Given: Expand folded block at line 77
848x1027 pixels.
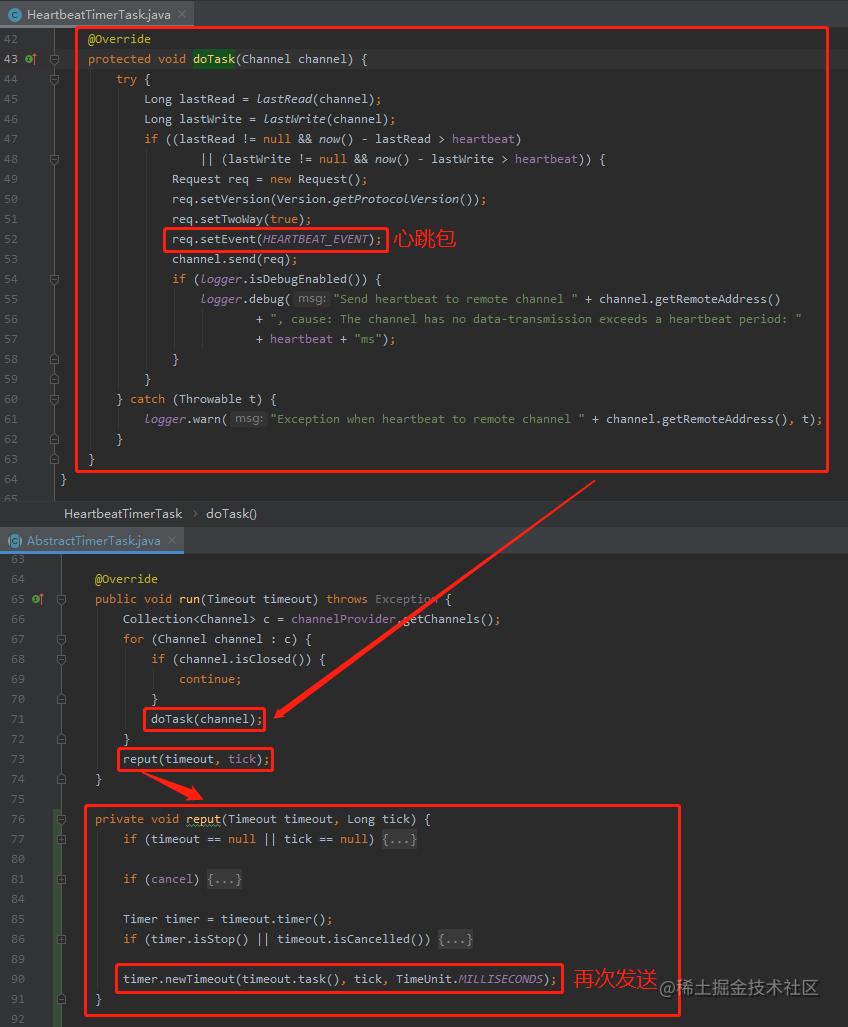Looking at the screenshot, I should pyautogui.click(x=61, y=839).
